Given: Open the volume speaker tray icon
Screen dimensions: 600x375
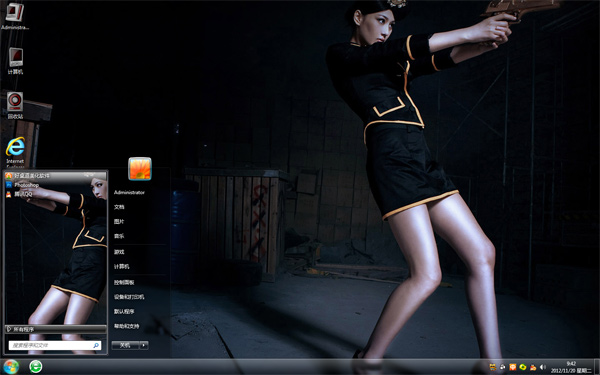Looking at the screenshot, I should click(x=543, y=367).
